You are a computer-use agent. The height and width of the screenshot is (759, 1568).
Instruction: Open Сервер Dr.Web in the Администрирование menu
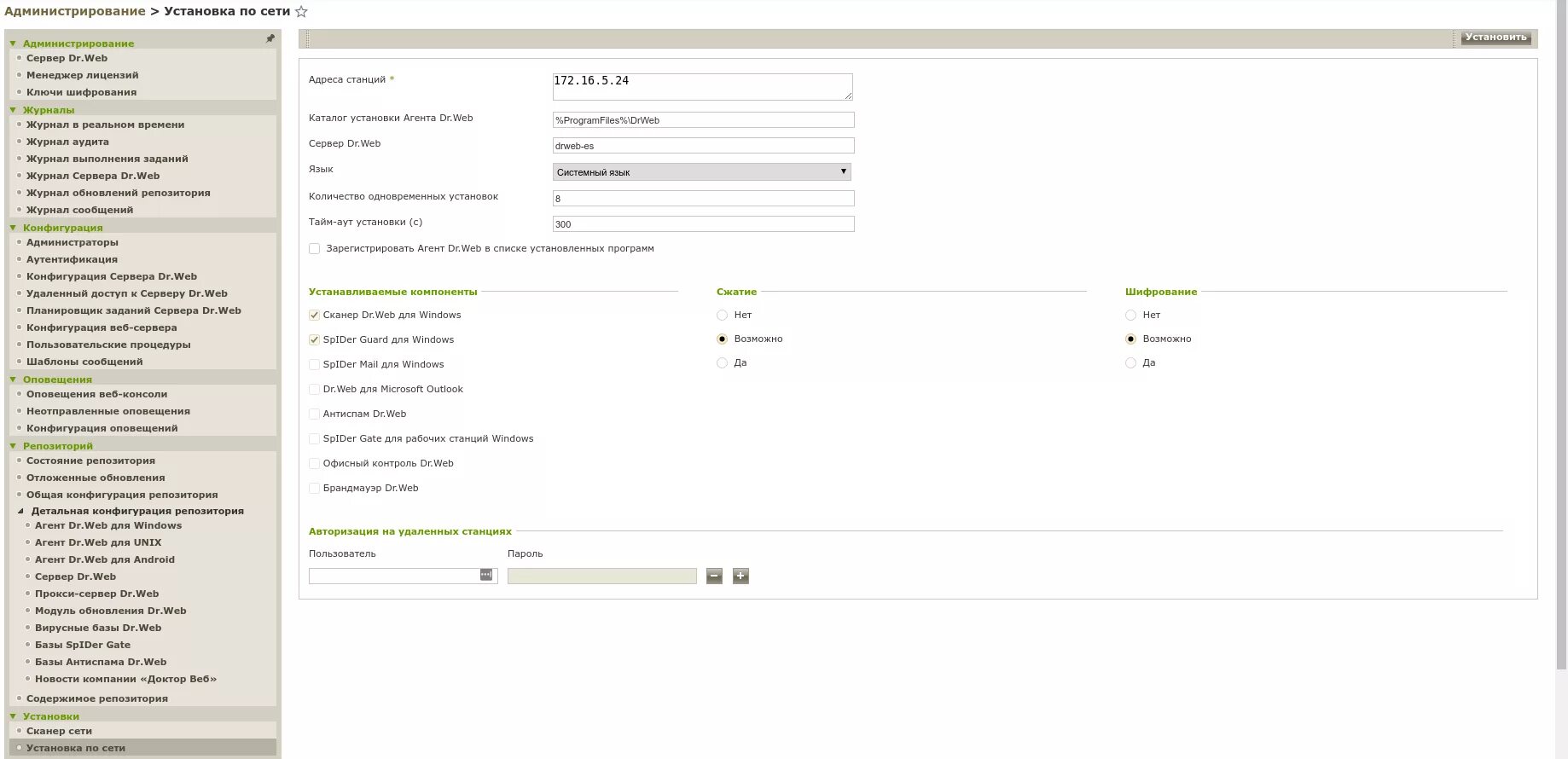coord(67,58)
